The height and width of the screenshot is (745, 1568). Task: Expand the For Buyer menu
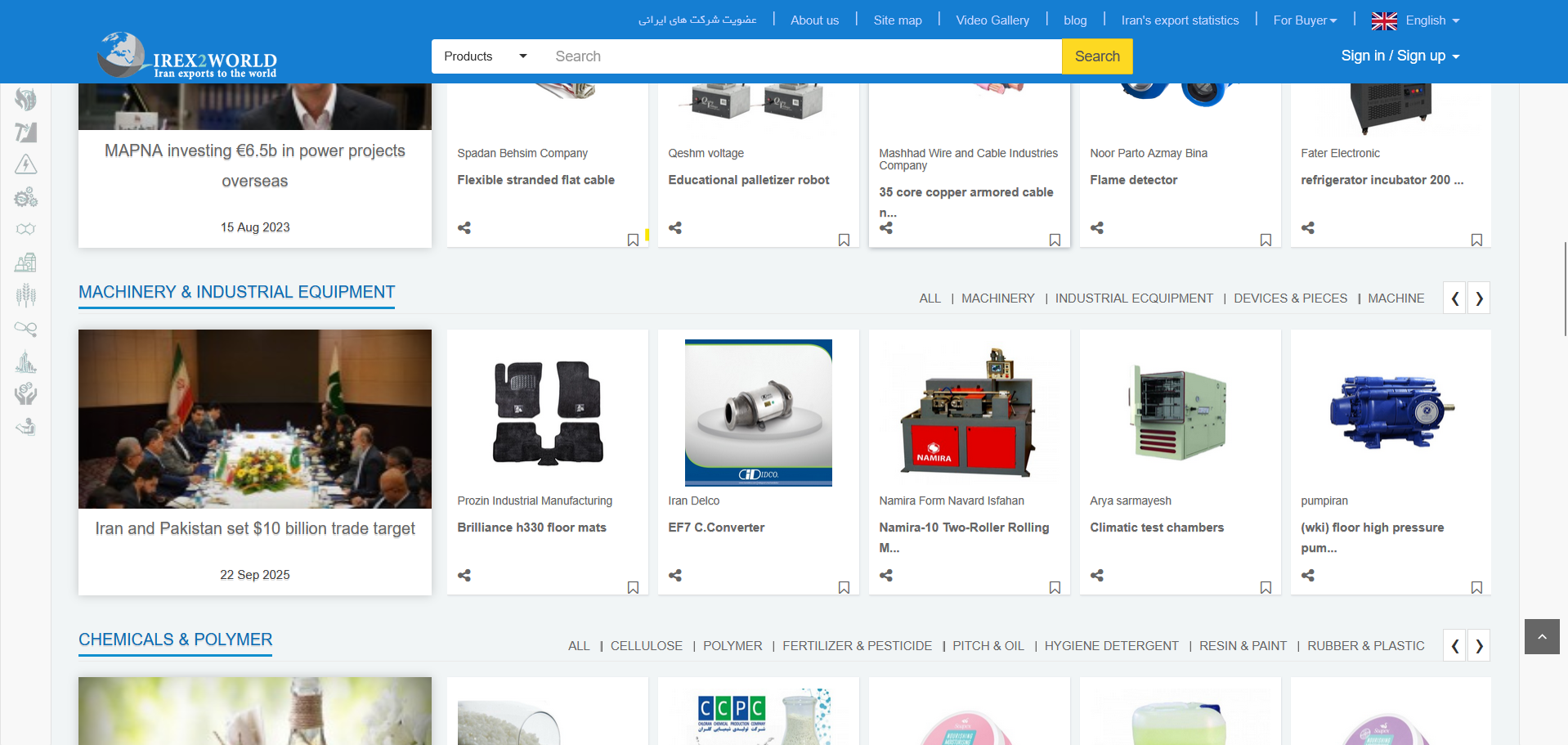pyautogui.click(x=1305, y=20)
